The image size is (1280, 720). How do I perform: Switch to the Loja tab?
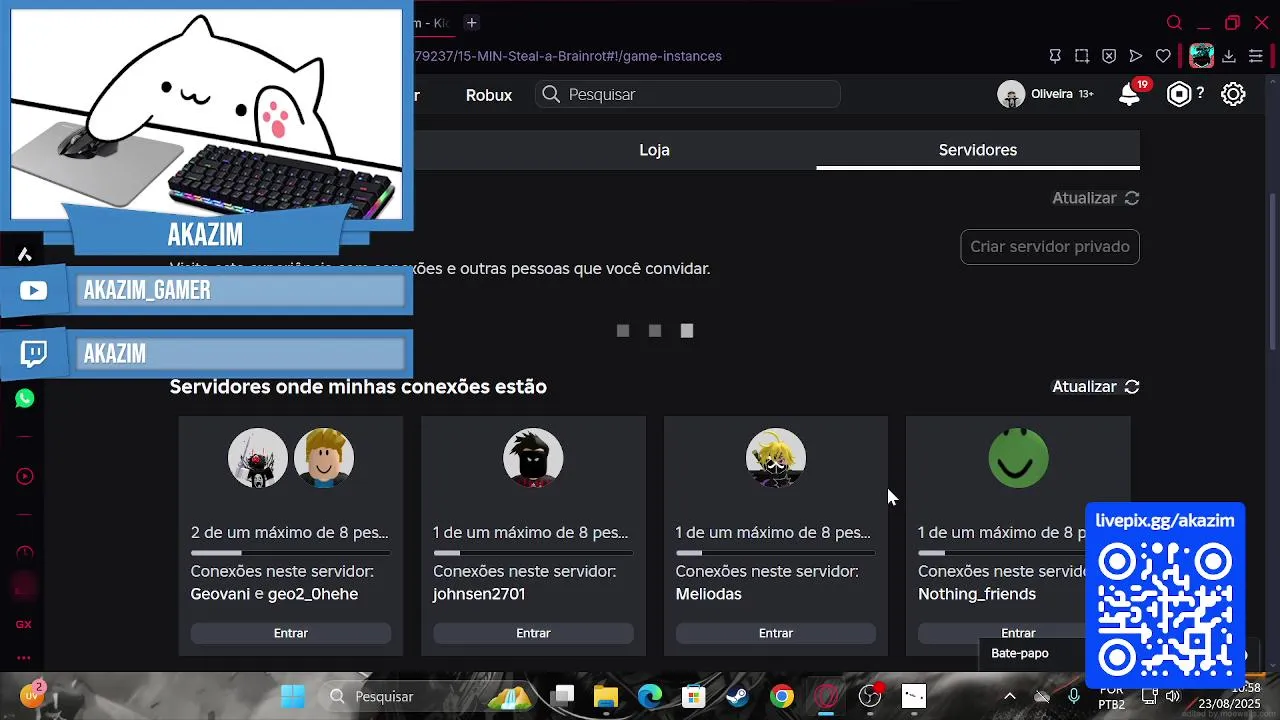(654, 150)
